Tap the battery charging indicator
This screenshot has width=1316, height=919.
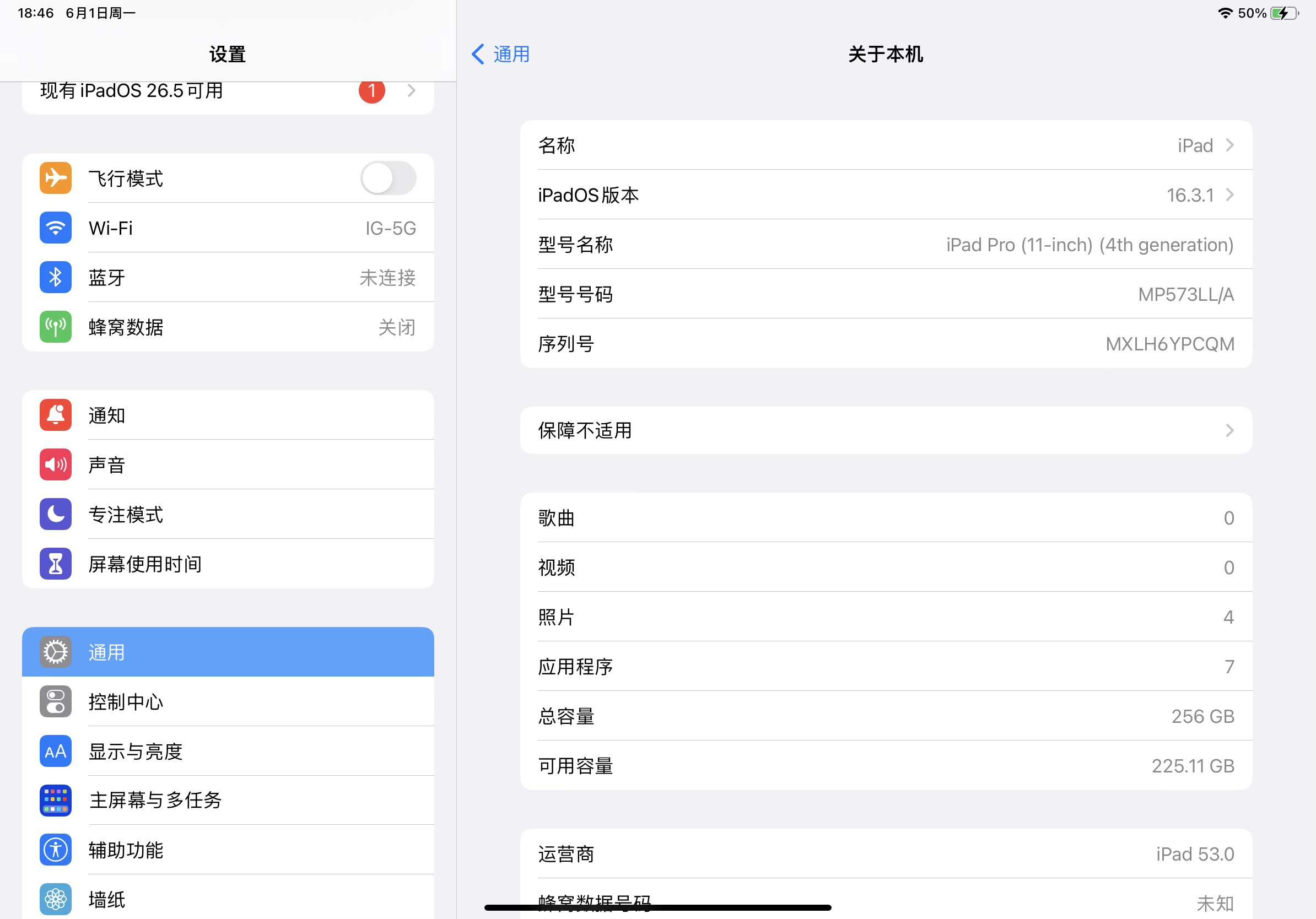[x=1285, y=13]
